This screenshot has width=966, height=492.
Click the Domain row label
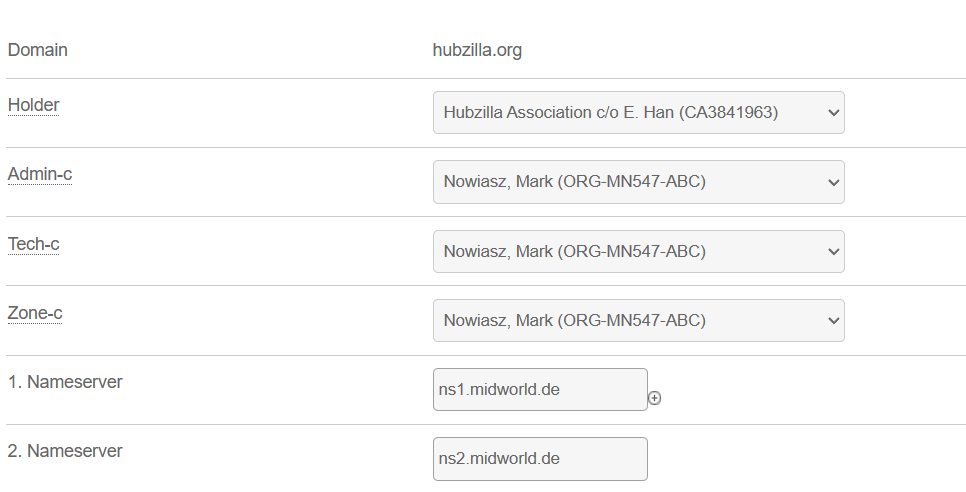point(38,50)
